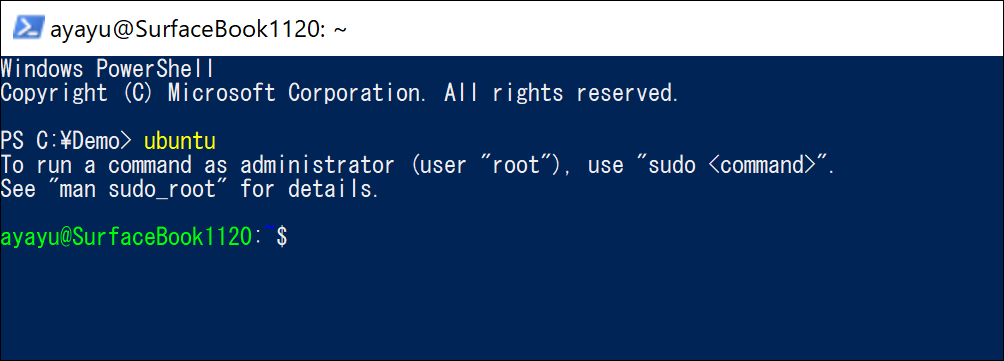
Task: Click the window title ayayu@SurfaceBook1120: ~
Action: coord(198,29)
